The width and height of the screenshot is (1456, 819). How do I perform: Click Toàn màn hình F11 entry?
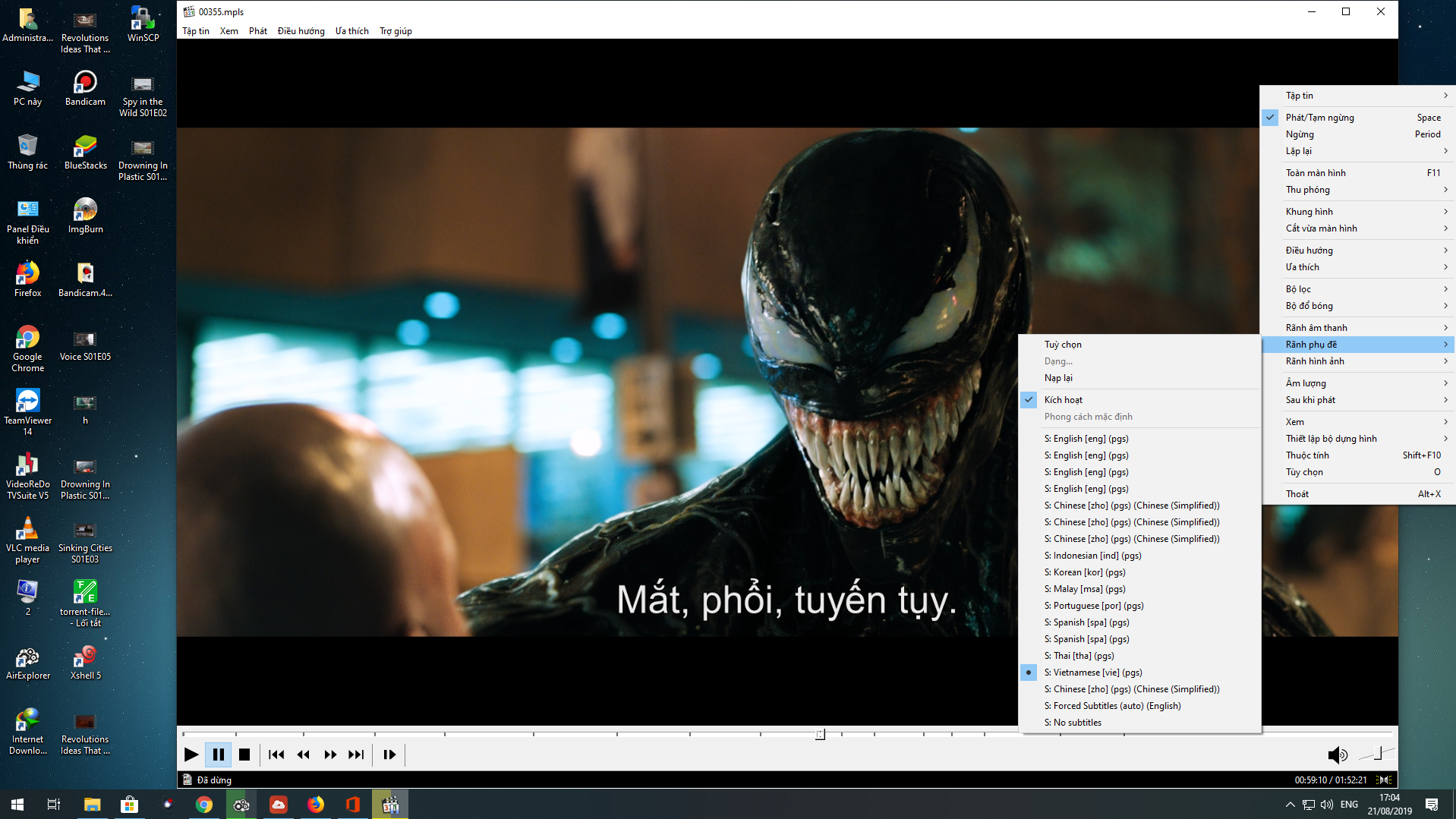tap(1358, 173)
